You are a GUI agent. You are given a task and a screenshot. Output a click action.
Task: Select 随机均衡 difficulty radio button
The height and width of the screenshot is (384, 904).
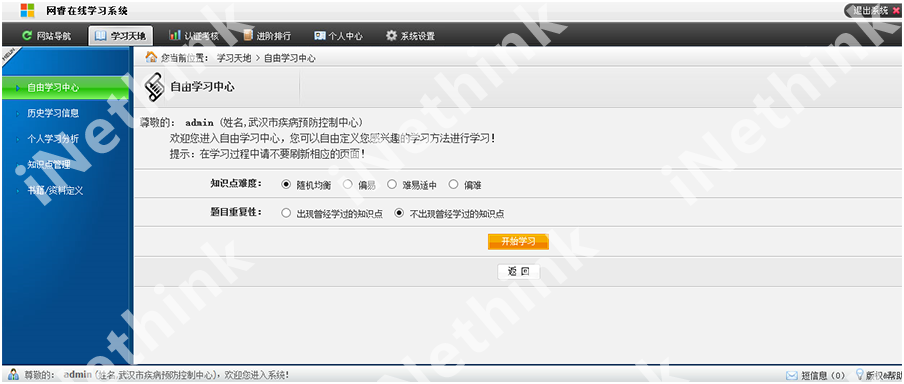point(285,185)
